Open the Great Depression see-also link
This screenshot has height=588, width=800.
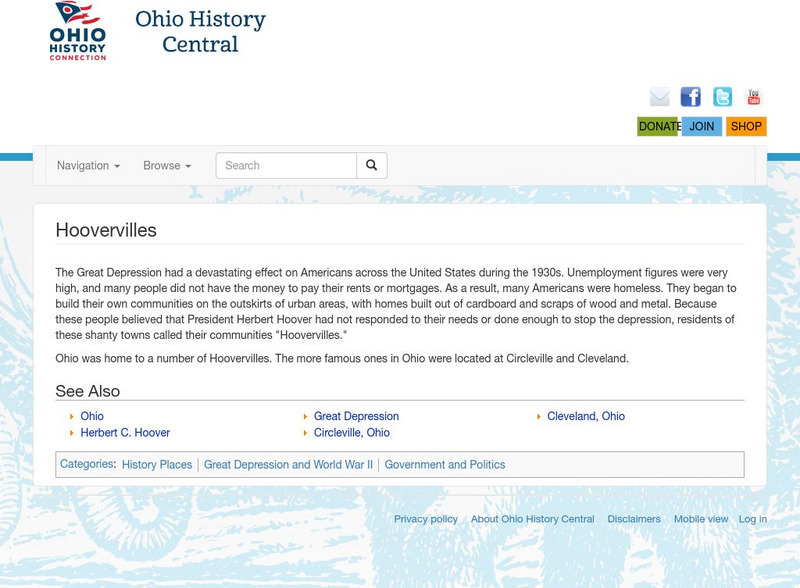356,416
